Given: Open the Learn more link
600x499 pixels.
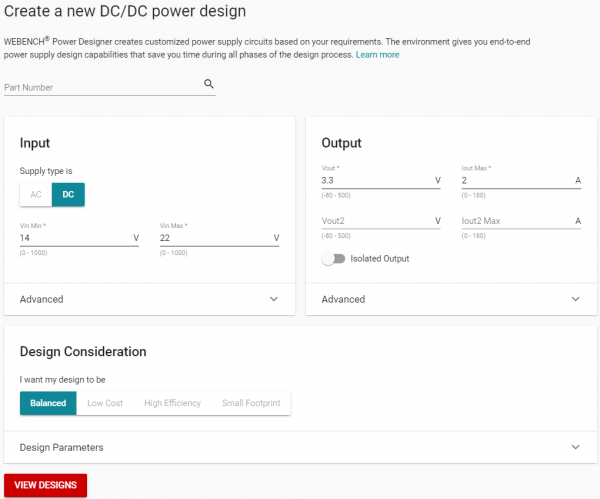Looking at the screenshot, I should [377, 55].
